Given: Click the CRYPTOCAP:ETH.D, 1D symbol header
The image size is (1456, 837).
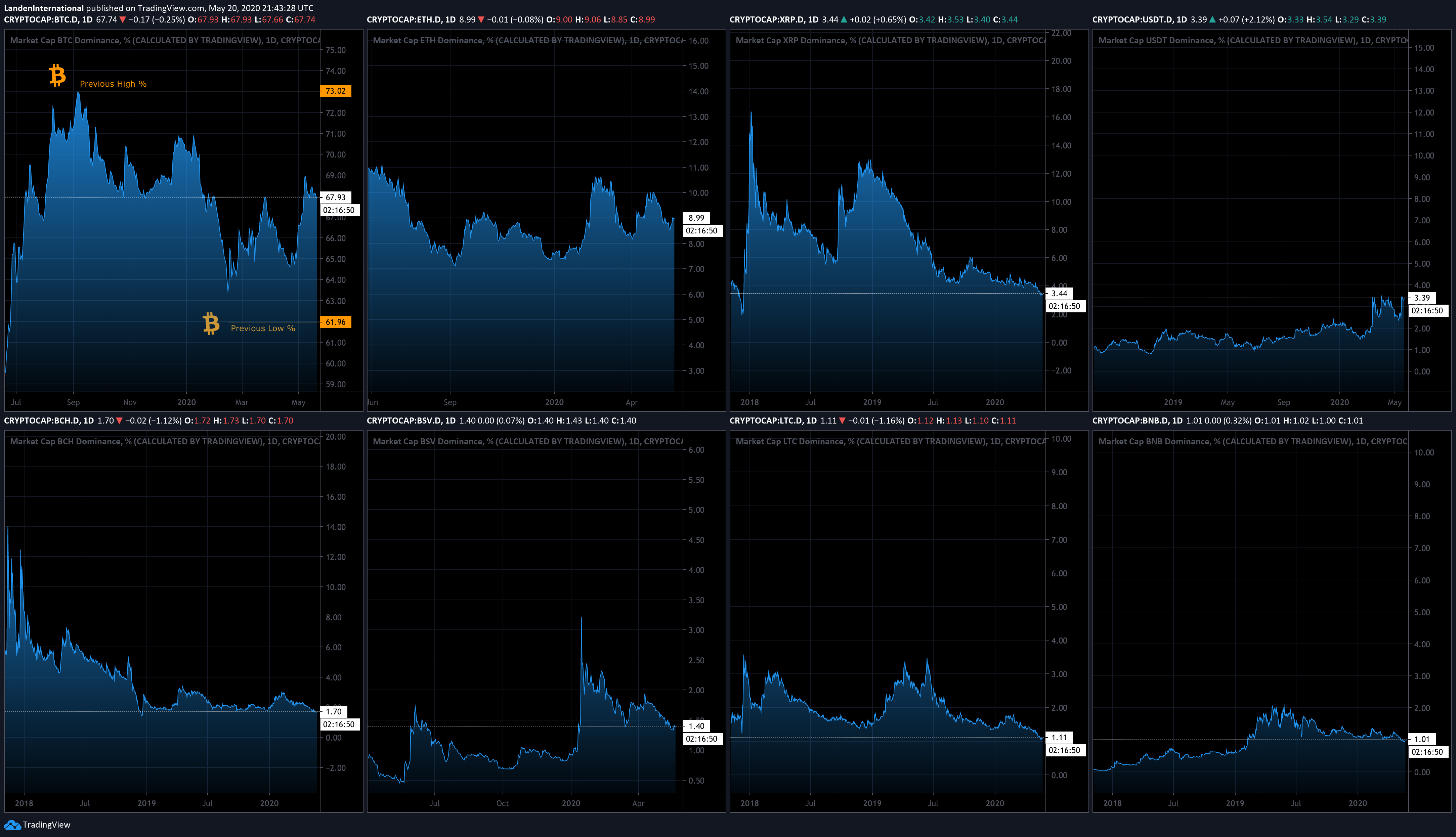Looking at the screenshot, I should point(411,19).
